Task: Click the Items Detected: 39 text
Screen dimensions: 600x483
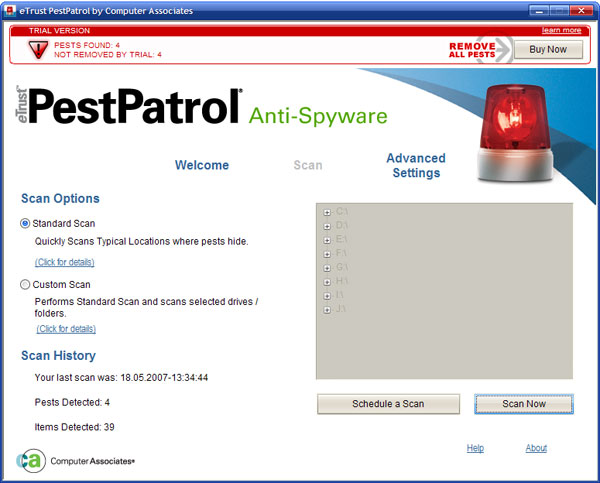Action: [74, 427]
